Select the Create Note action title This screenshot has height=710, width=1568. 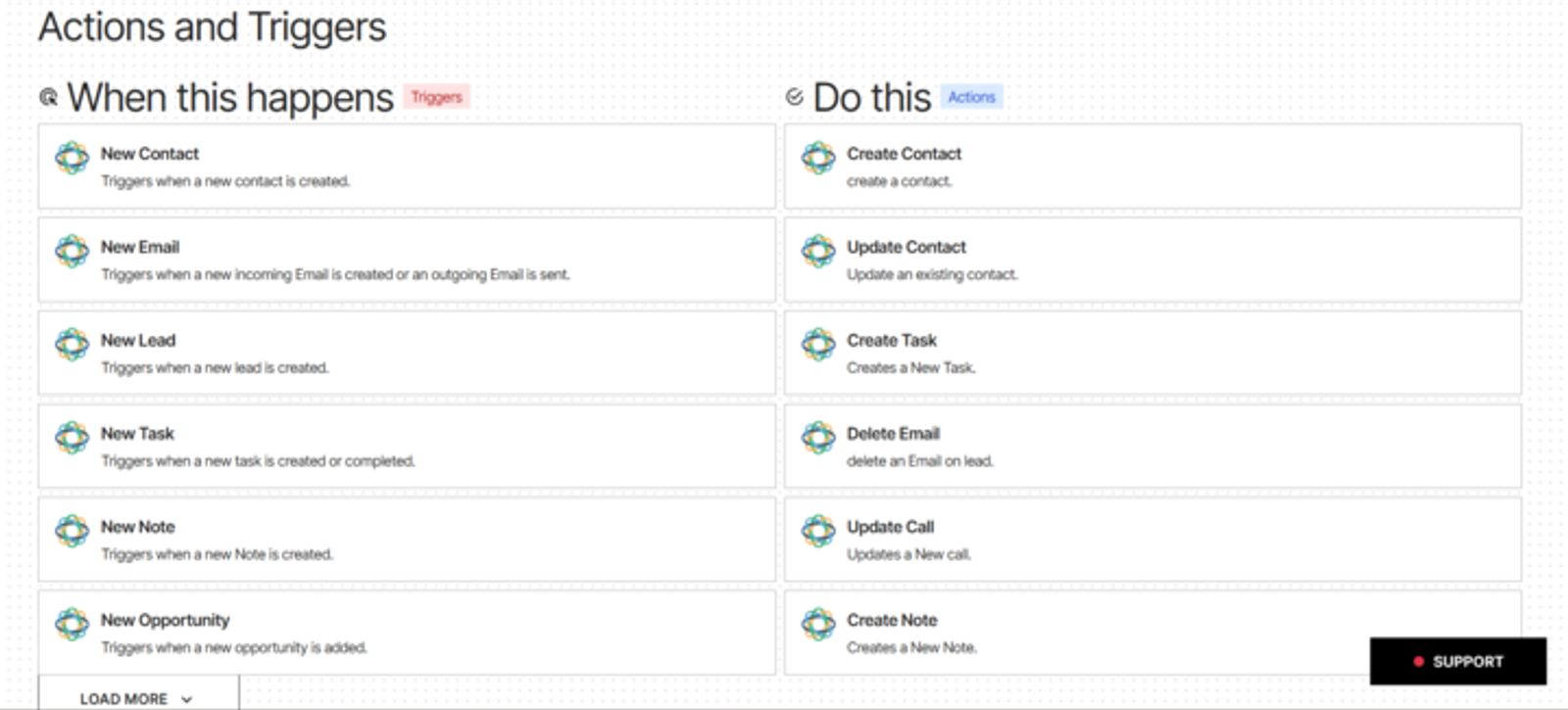892,620
